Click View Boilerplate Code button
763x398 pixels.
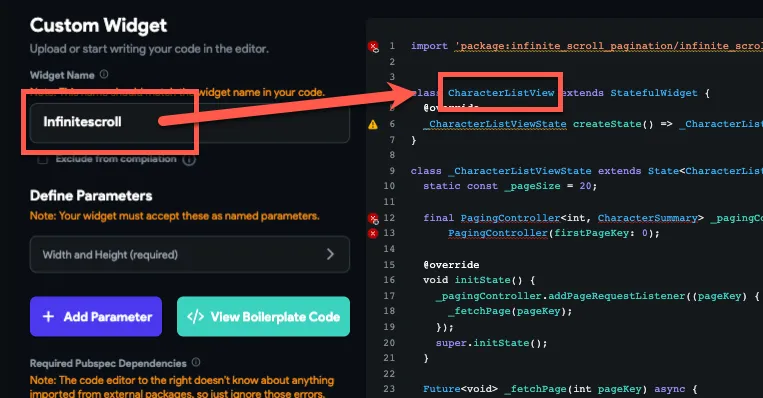[263, 316]
